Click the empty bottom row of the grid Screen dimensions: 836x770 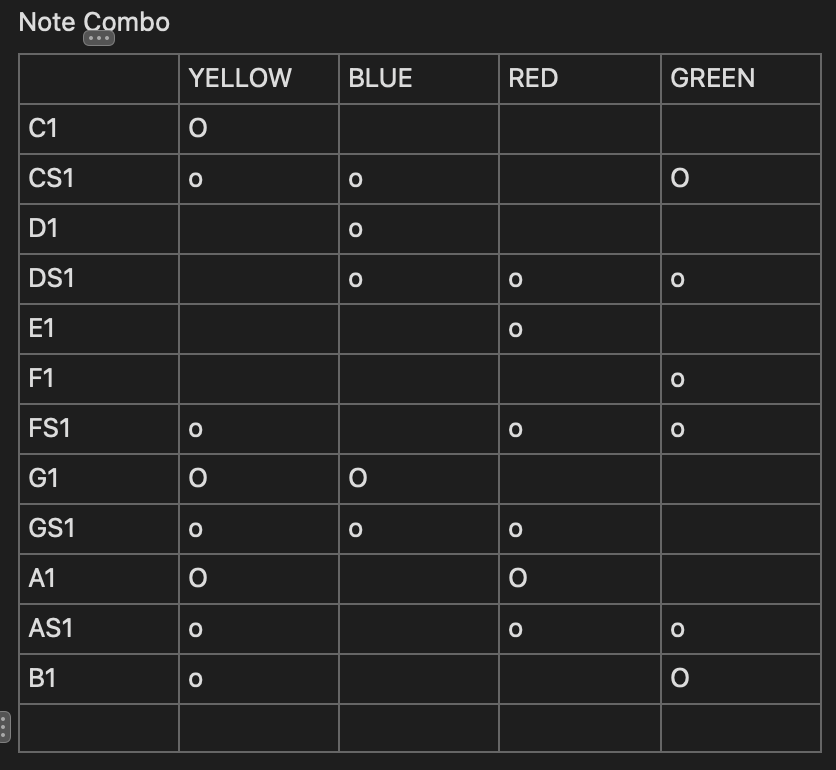(x=418, y=728)
